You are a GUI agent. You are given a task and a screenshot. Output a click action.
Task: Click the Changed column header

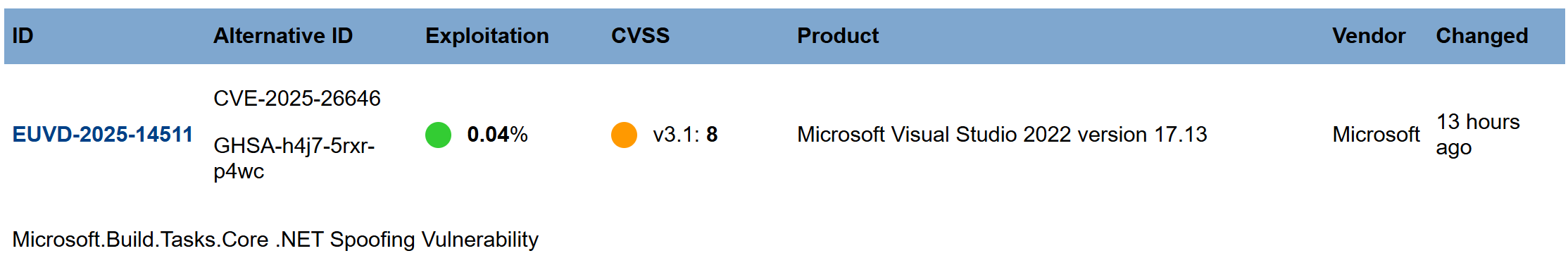click(1482, 36)
